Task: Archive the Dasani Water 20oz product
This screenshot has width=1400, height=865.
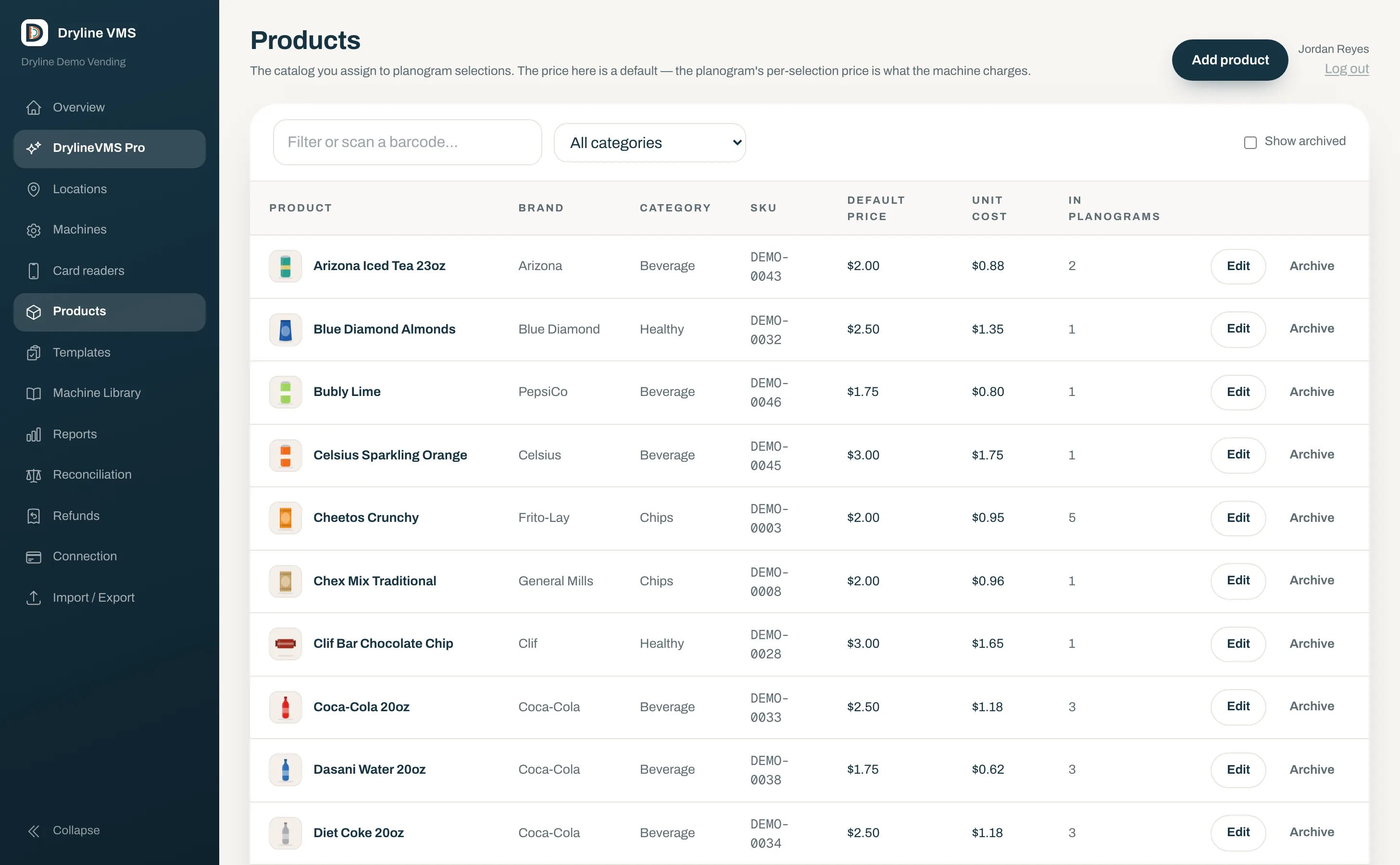Action: [1312, 769]
